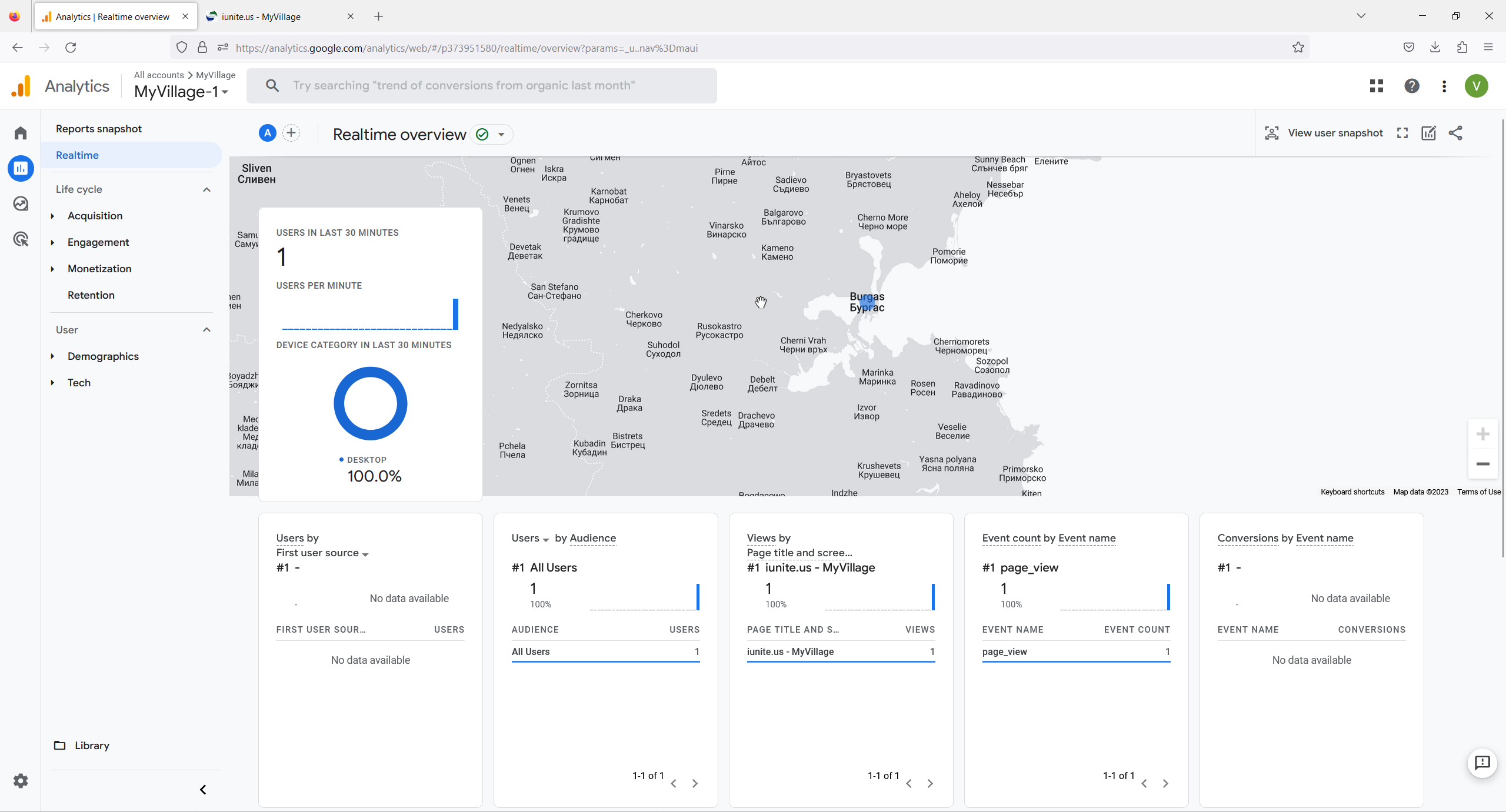
Task: Select Retention in the sidebar
Action: (x=91, y=295)
